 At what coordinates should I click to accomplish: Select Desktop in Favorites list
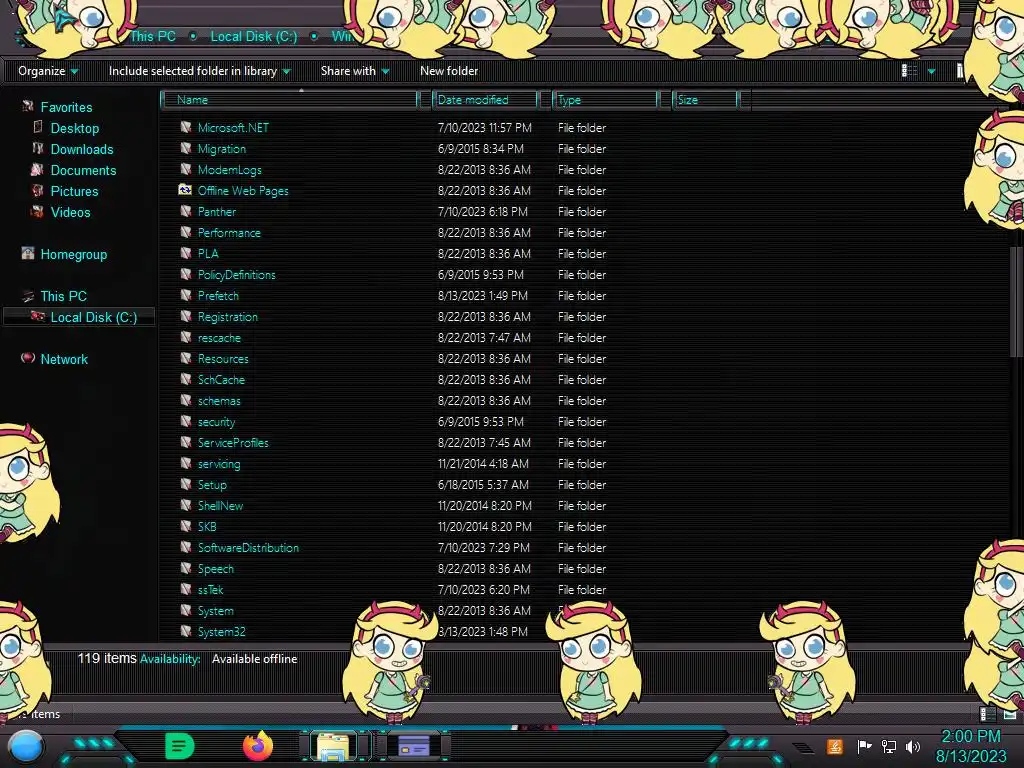[75, 128]
